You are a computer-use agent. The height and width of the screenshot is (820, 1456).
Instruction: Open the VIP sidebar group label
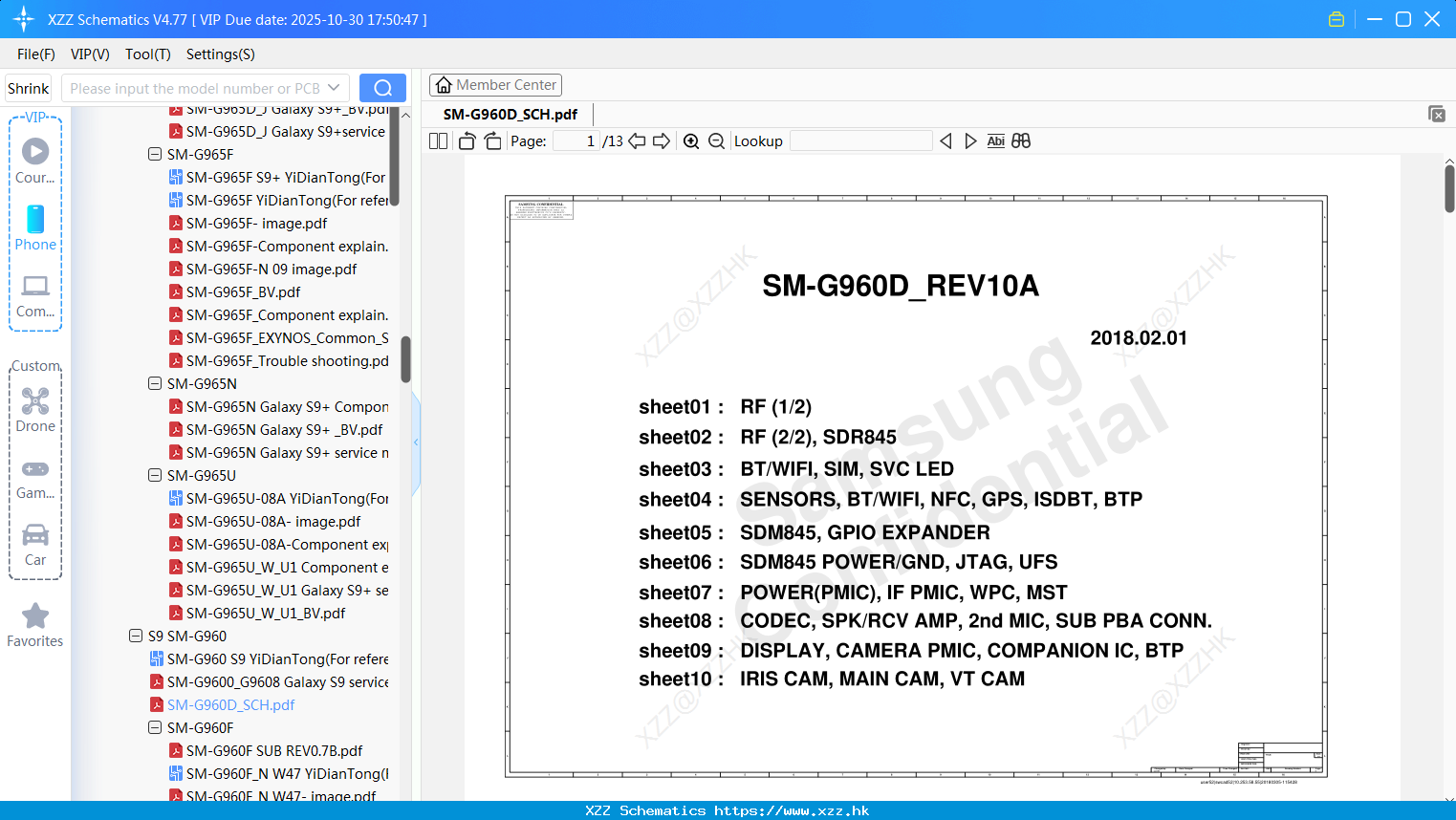[35, 118]
